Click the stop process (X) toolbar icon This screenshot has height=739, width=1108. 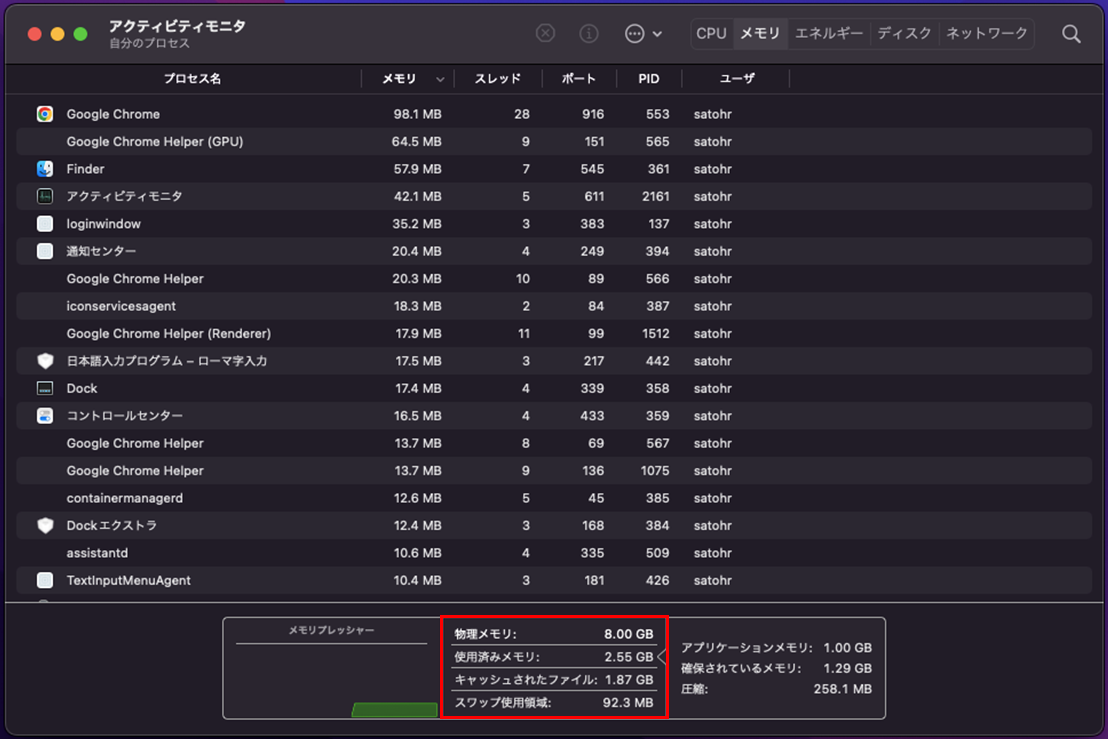pos(545,33)
